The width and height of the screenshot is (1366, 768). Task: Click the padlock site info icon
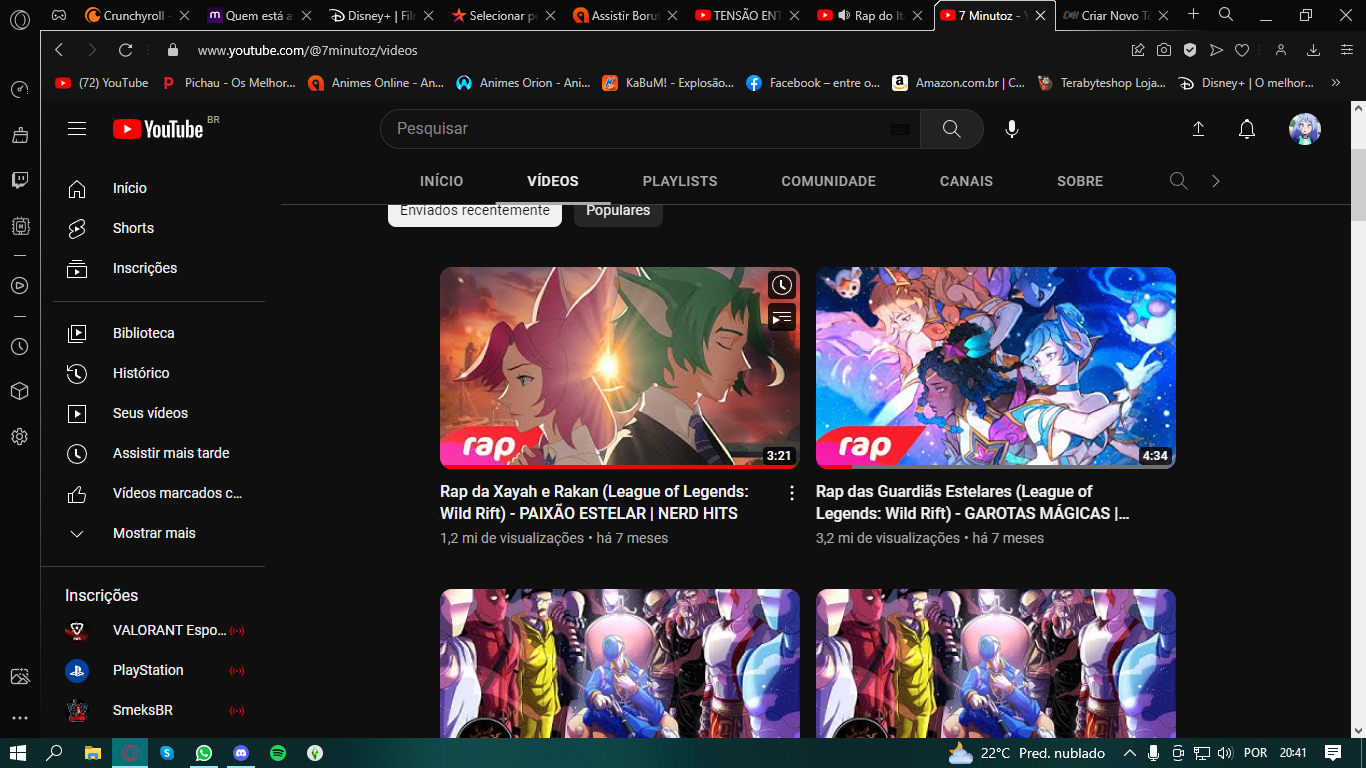point(173,50)
